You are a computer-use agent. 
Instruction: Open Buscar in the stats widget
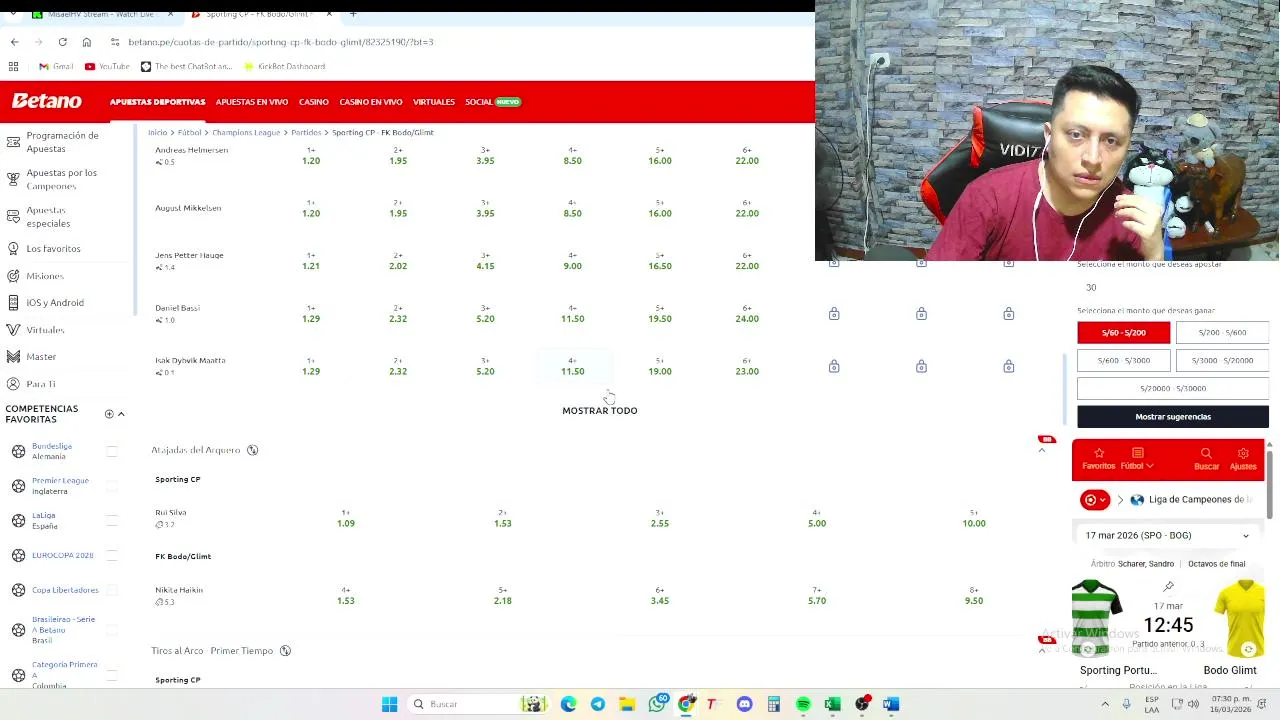(x=1206, y=459)
